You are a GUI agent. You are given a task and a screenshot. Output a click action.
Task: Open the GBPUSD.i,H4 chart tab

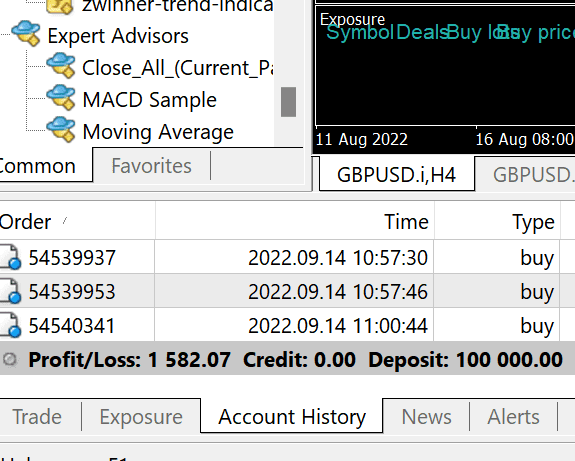(396, 175)
